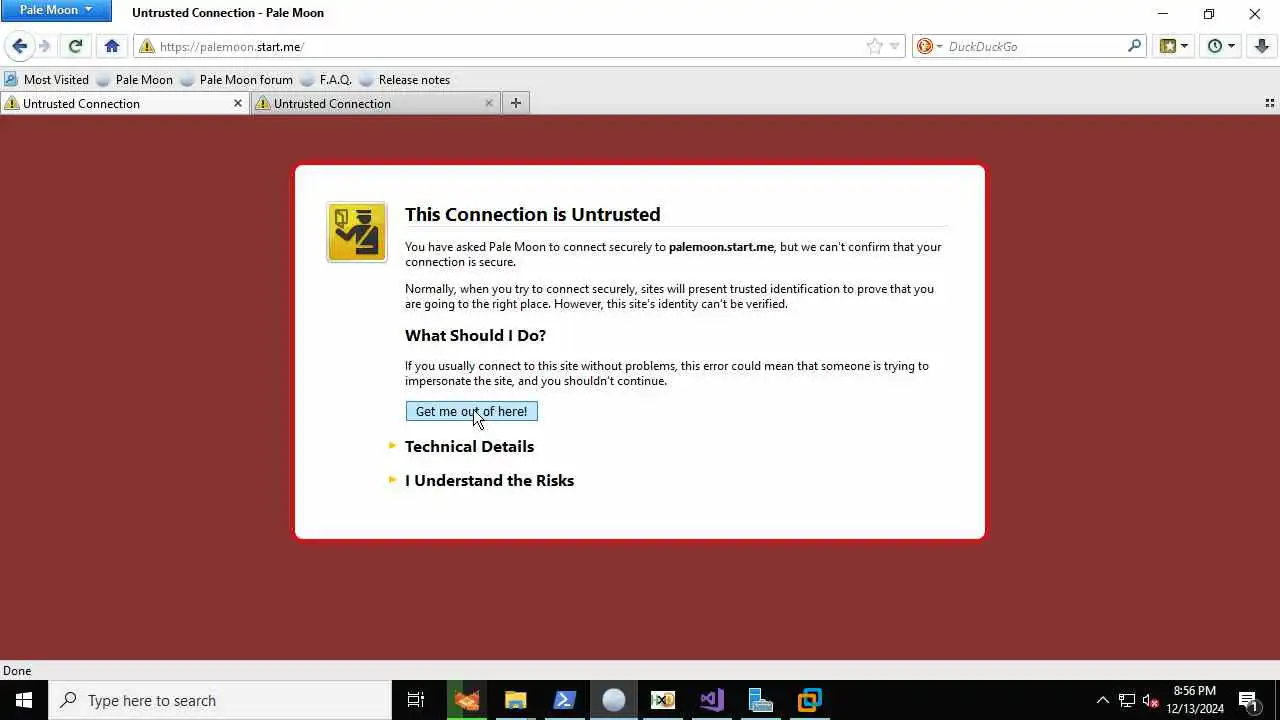This screenshot has height=720, width=1280.
Task: Click the Back navigation arrow
Action: tap(19, 46)
